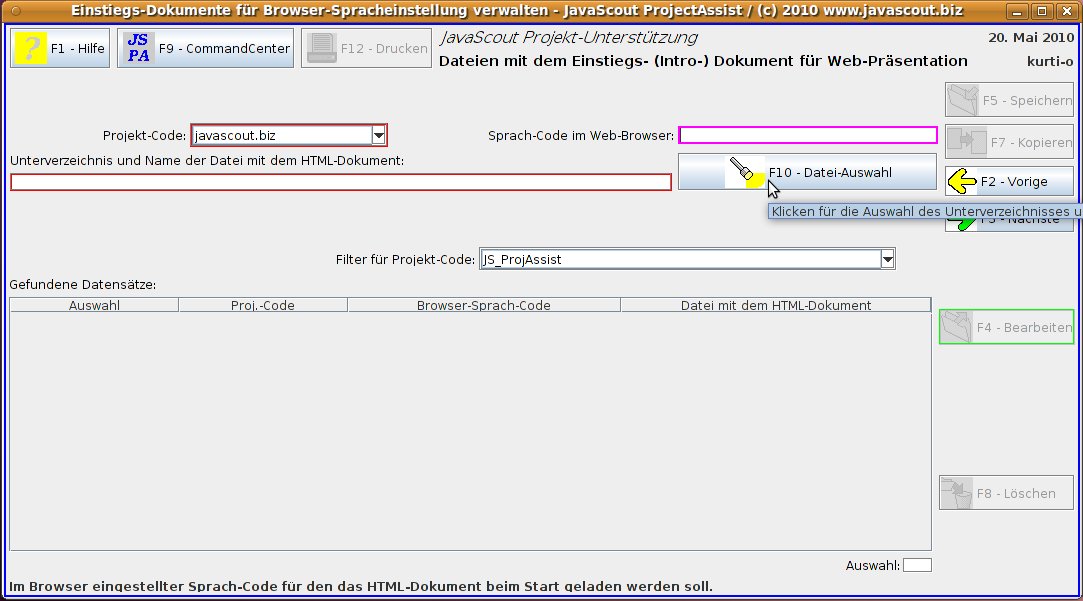Click the printer icon for F12 Drucken
The height and width of the screenshot is (601, 1083).
coord(322,48)
